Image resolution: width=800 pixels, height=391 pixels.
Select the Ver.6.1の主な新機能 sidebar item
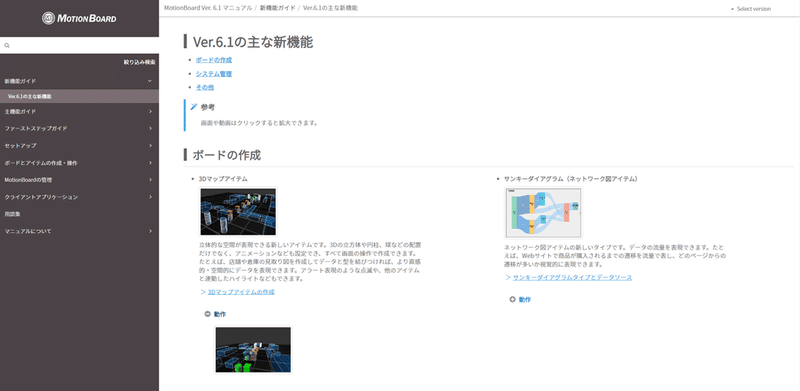[79, 96]
